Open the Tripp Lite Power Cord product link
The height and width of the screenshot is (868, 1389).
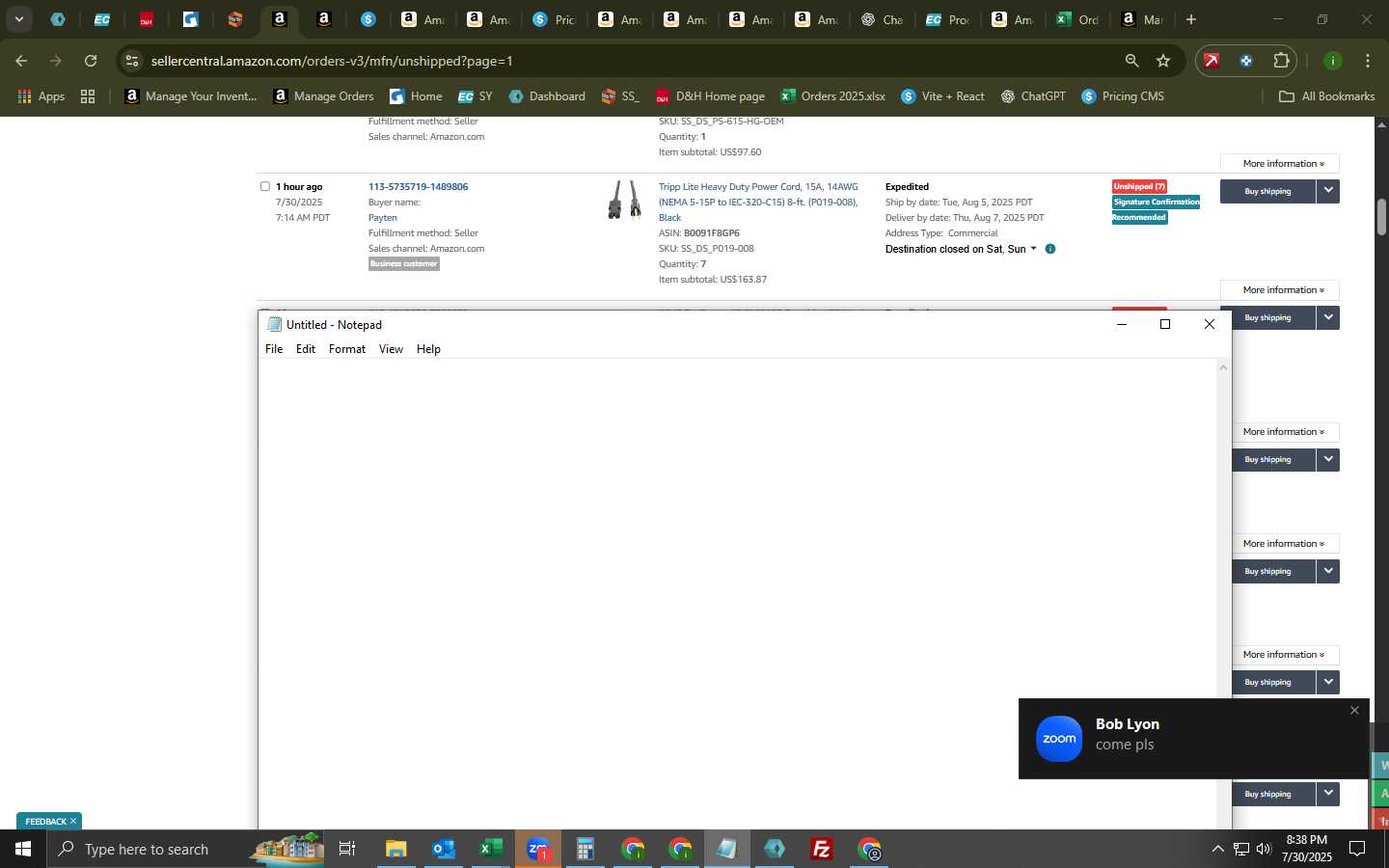758,202
